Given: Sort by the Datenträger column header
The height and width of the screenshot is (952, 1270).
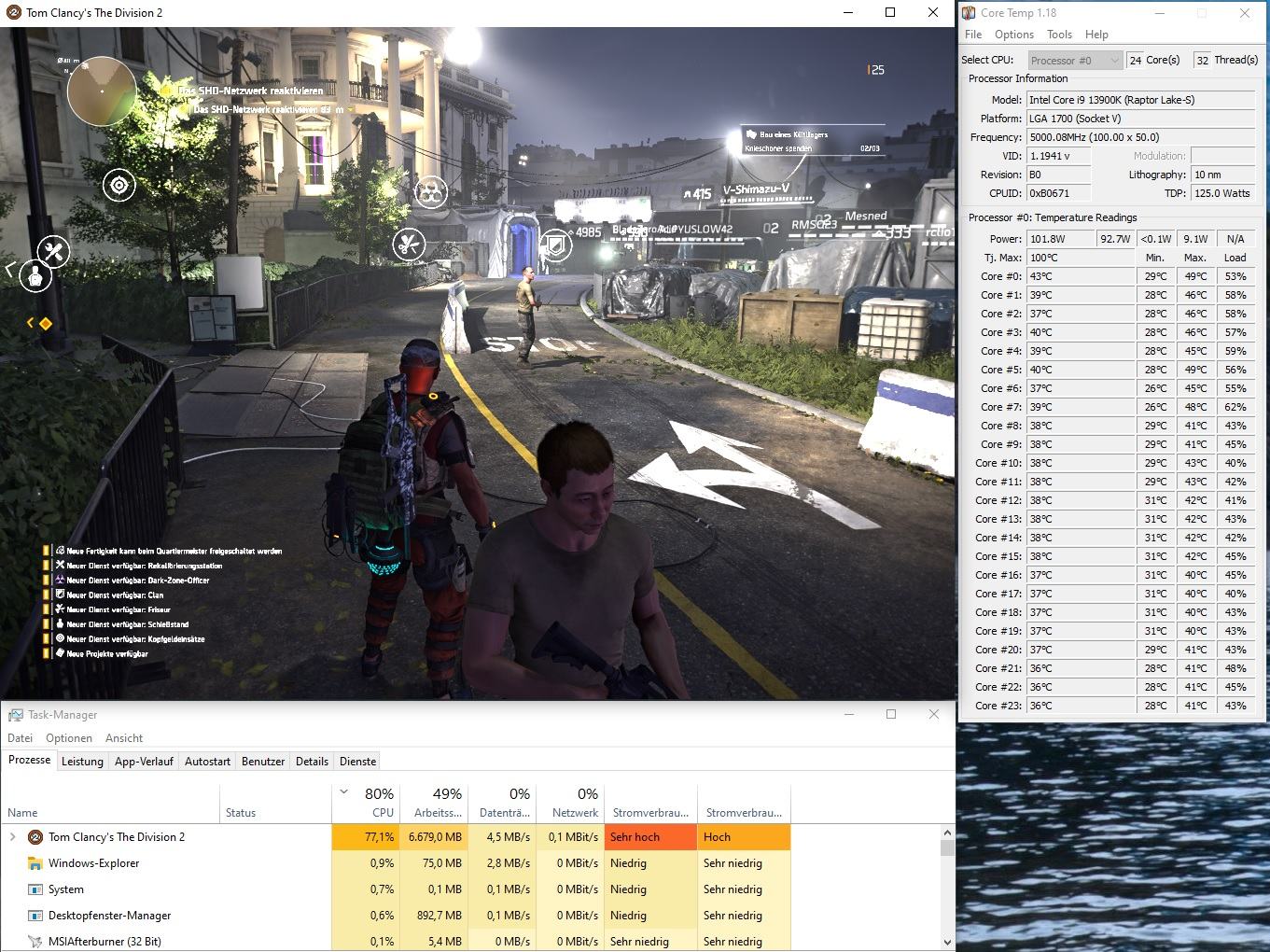Looking at the screenshot, I should point(502,804).
